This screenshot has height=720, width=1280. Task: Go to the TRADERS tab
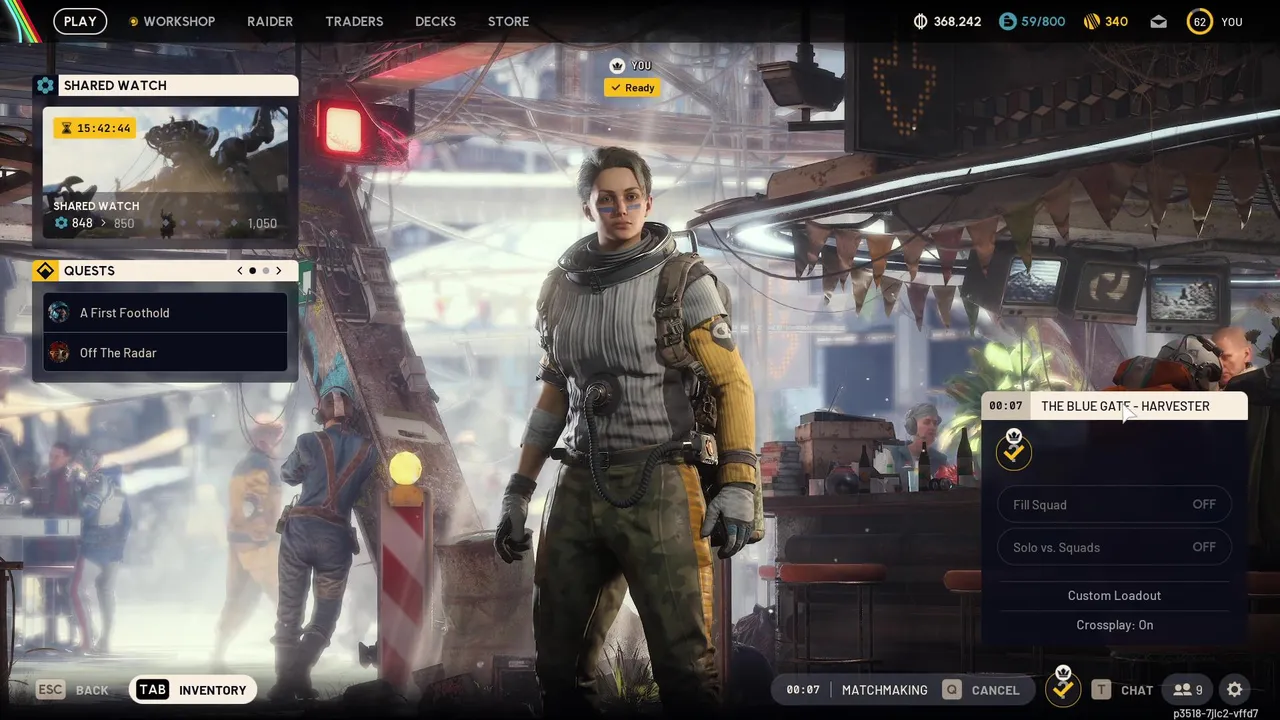pyautogui.click(x=354, y=21)
